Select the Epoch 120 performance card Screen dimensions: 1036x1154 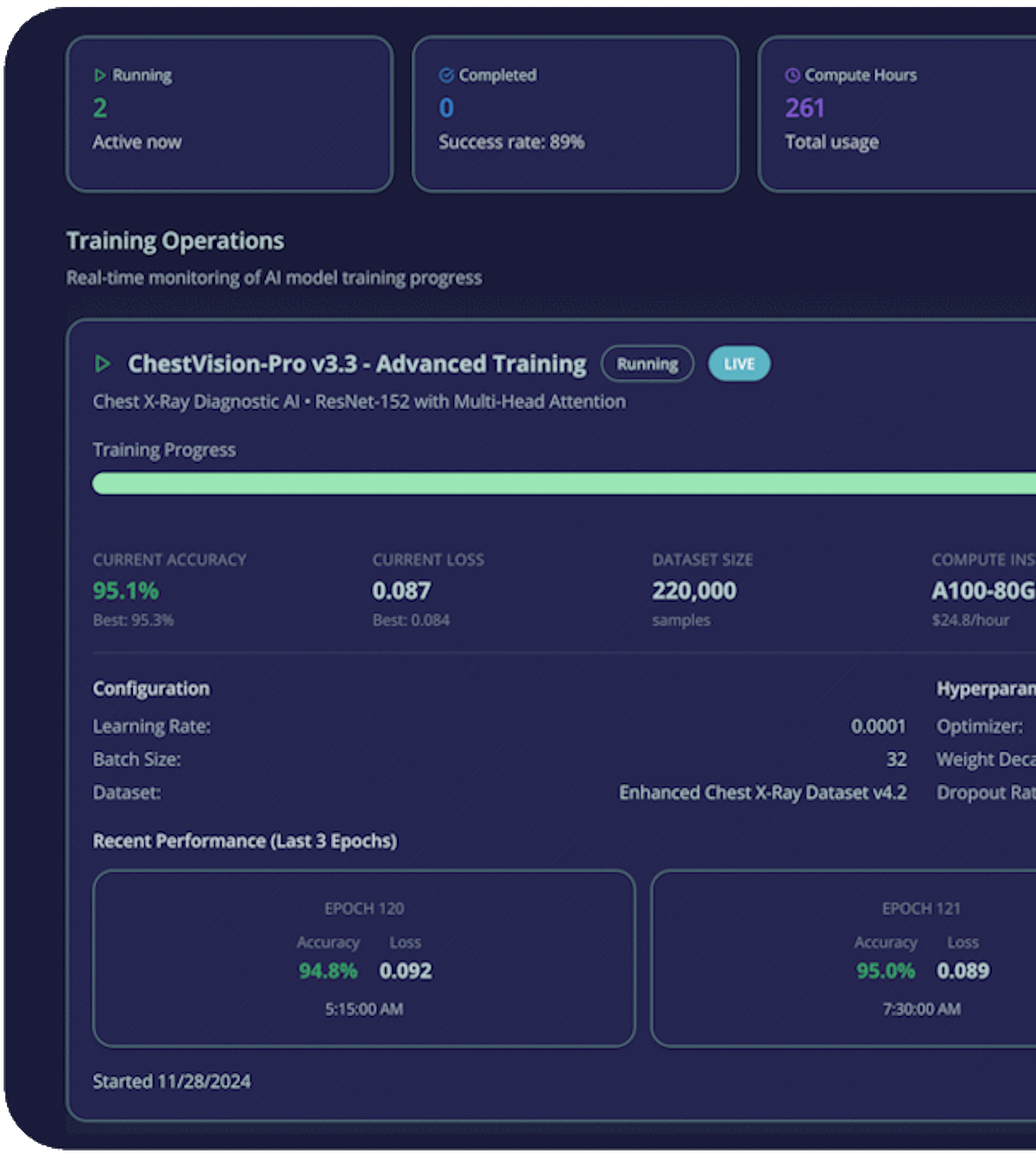[x=364, y=958]
